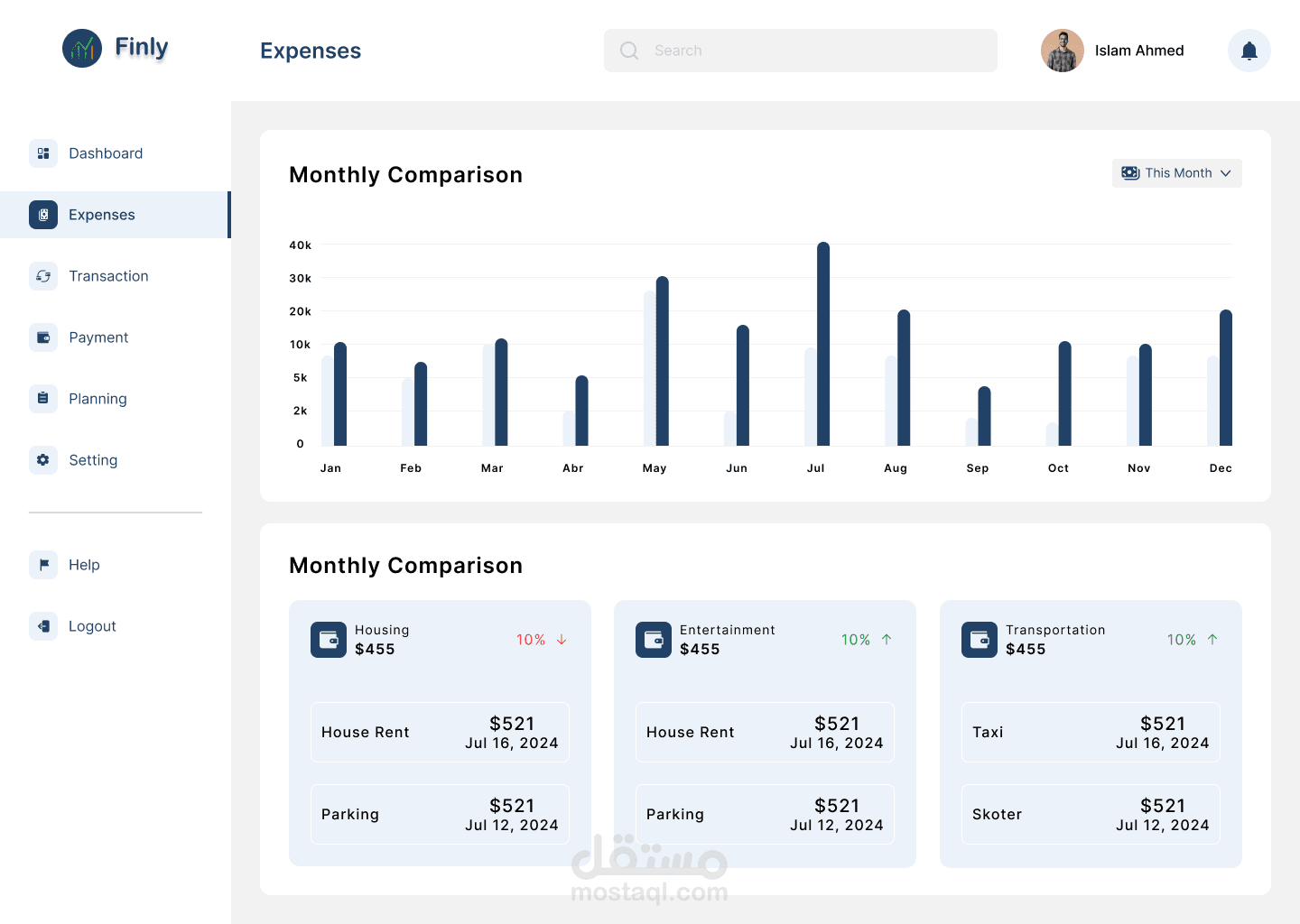Click the Payment wallet icon
The width and height of the screenshot is (1300, 924).
pos(43,337)
